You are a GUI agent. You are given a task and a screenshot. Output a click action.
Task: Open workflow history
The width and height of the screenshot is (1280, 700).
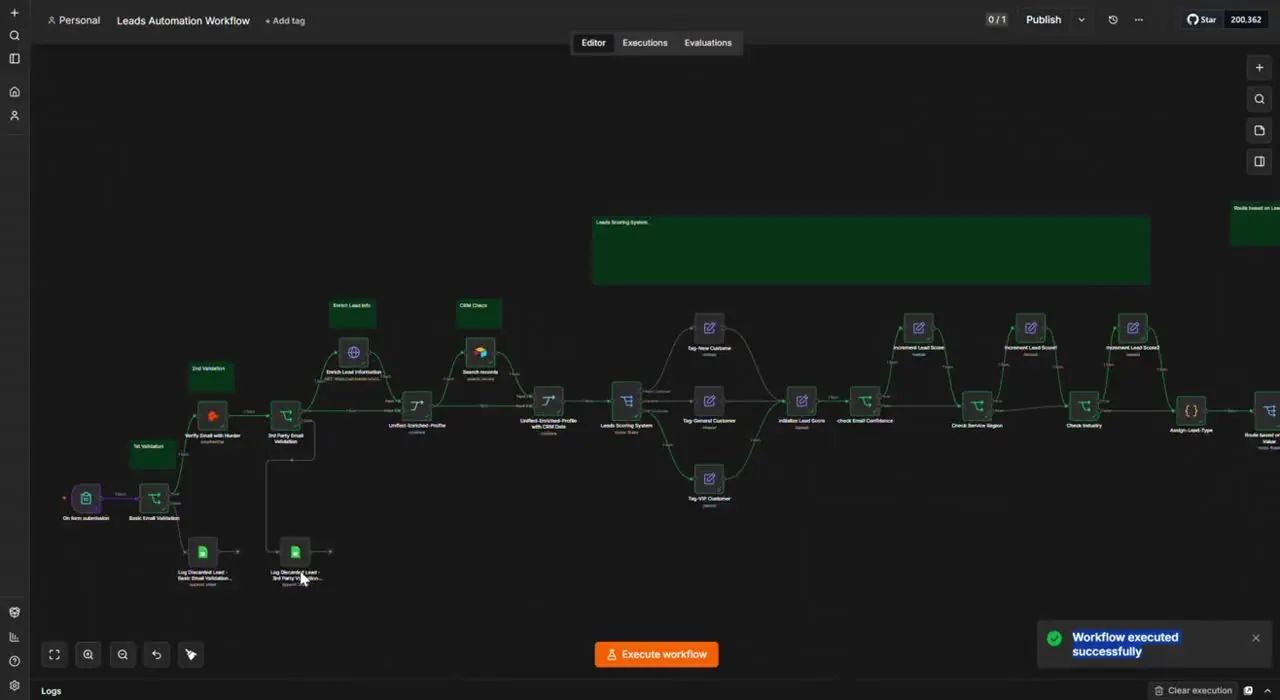(1113, 20)
